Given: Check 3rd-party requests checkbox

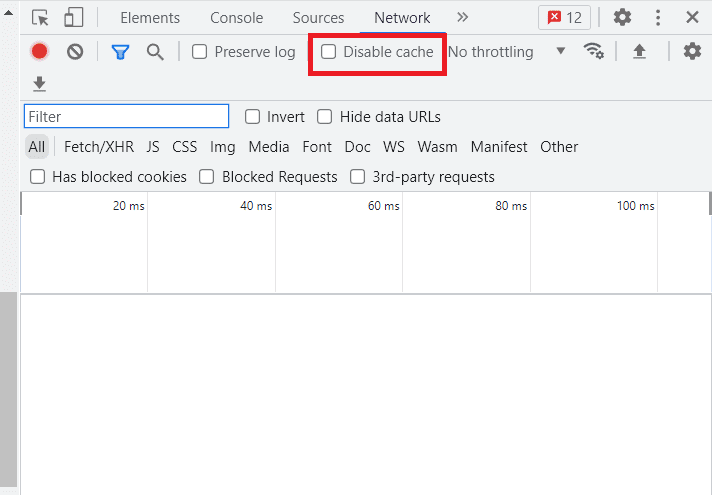Looking at the screenshot, I should (x=357, y=177).
